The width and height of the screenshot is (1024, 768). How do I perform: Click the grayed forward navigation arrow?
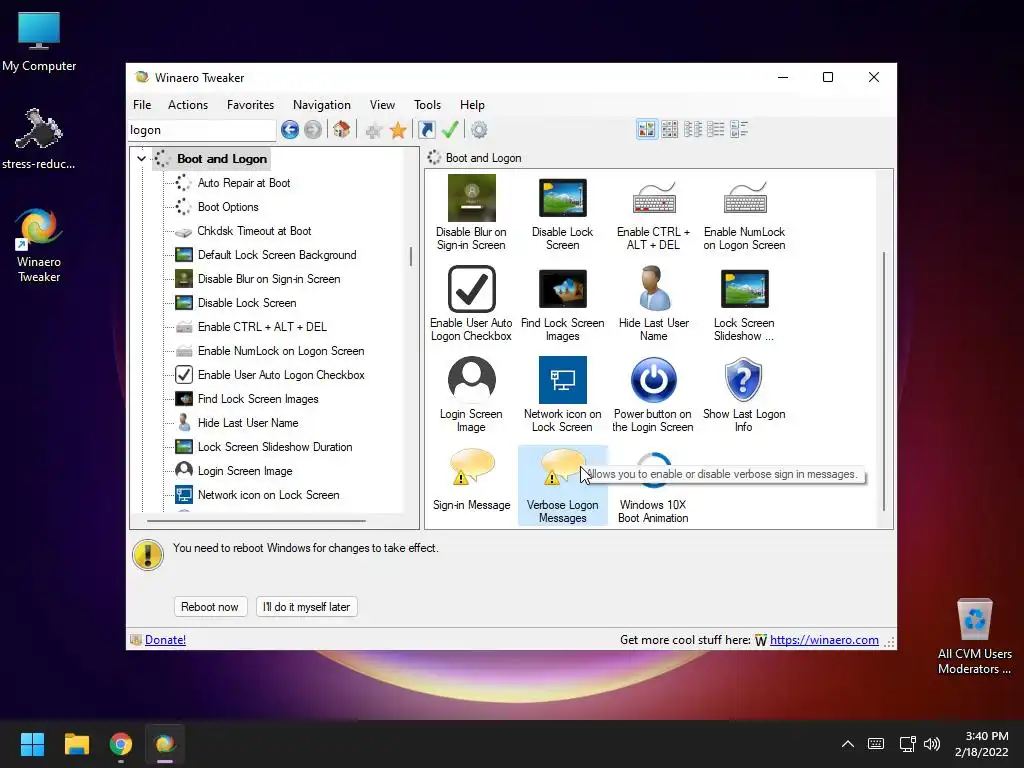pos(313,130)
